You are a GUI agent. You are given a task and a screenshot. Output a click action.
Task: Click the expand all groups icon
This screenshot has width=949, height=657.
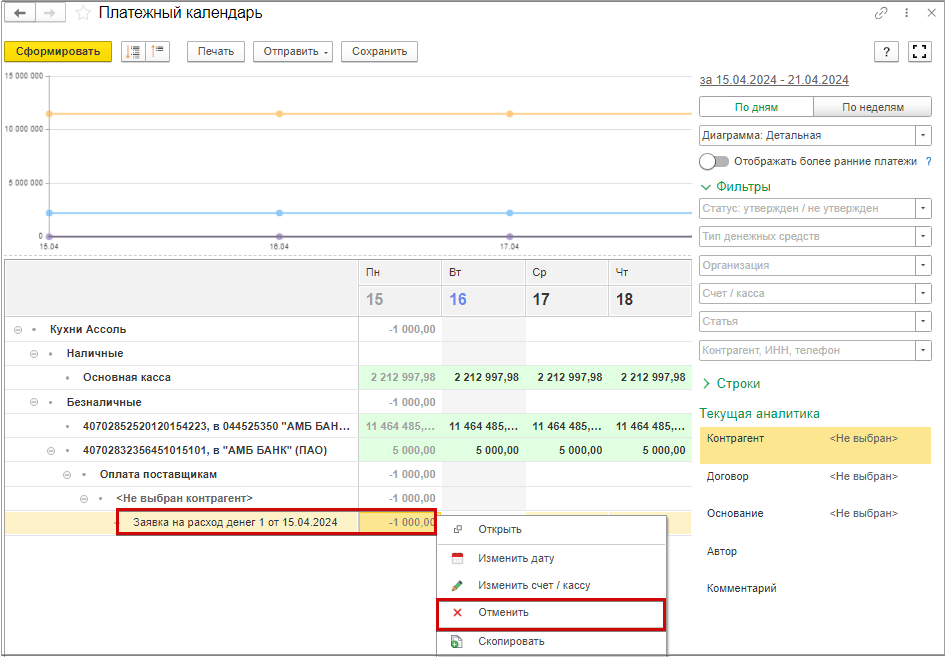[133, 51]
